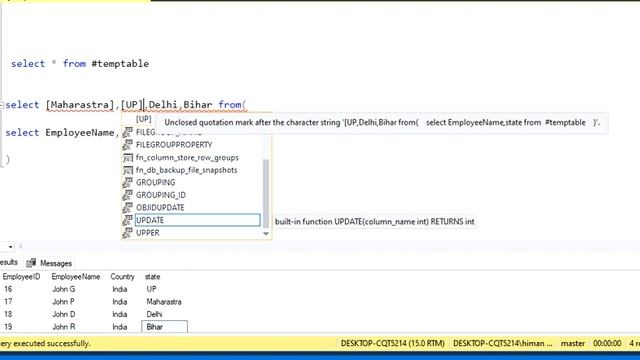
Task: Open the zoom level dropdown arrow
Action: pyautogui.click(x=10, y=247)
